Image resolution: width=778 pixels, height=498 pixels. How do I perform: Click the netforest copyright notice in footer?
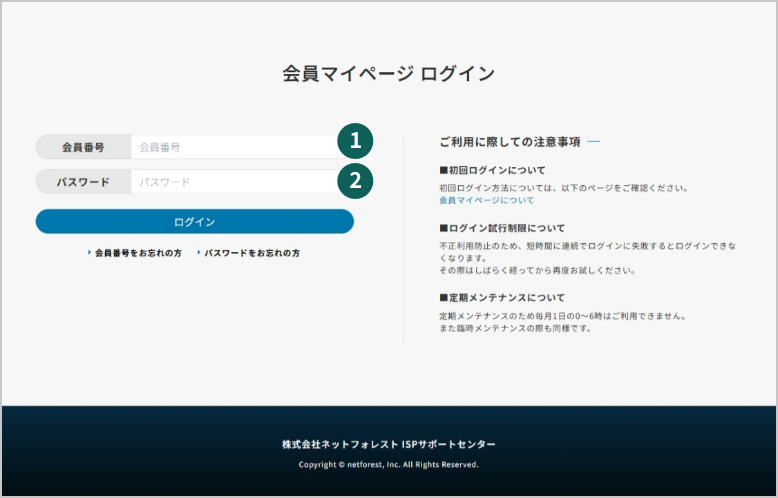tap(388, 465)
